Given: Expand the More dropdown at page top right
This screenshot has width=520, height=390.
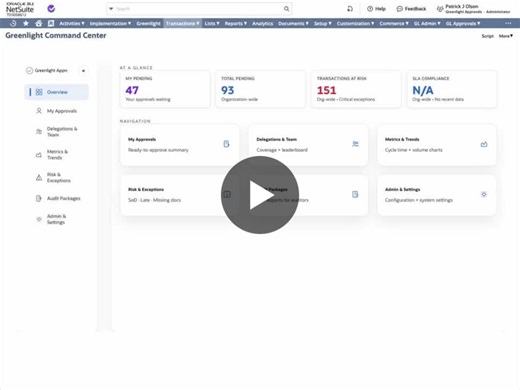Looking at the screenshot, I should 506,36.
